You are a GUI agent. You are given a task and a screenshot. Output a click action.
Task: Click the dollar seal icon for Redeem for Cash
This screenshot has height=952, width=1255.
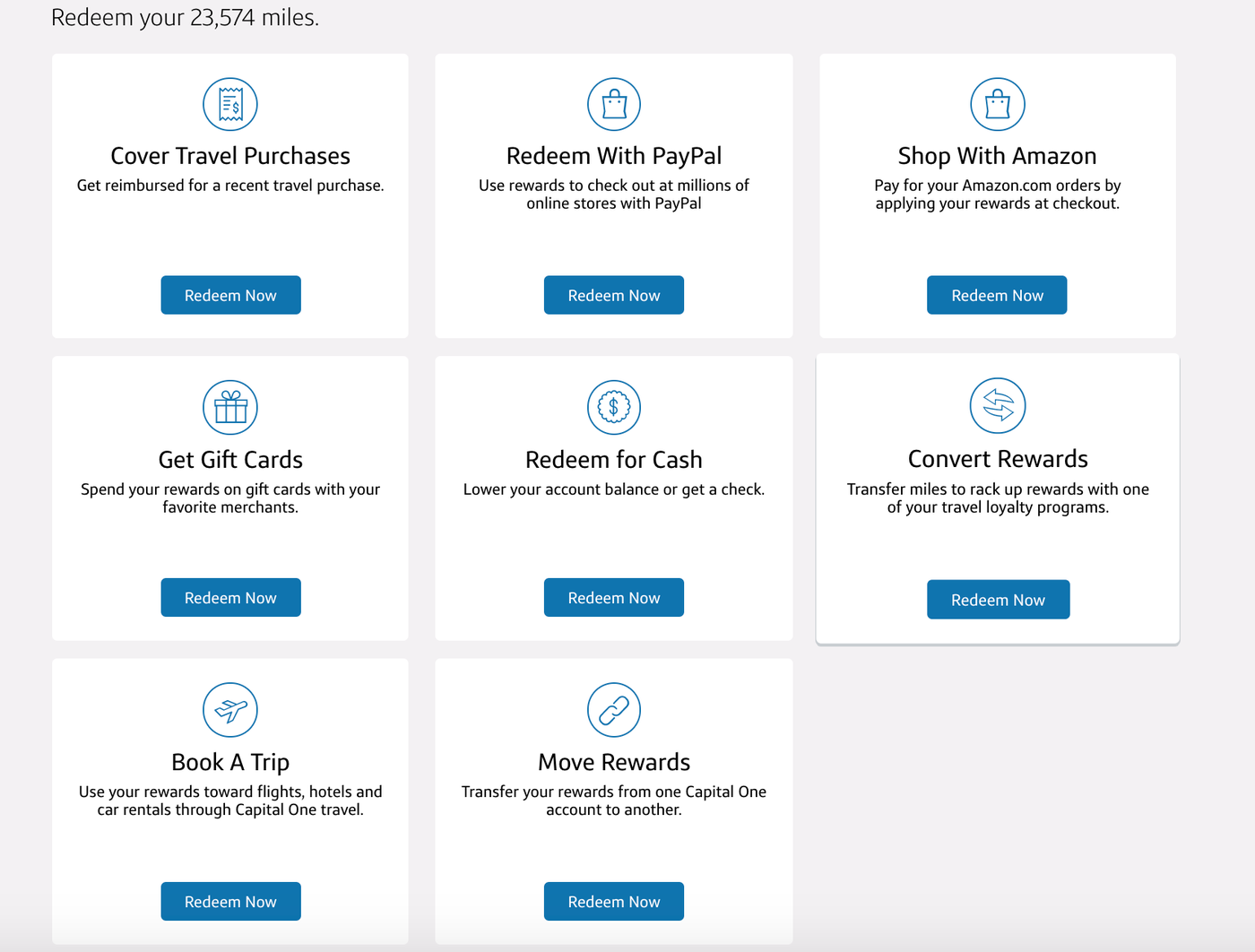coord(614,406)
